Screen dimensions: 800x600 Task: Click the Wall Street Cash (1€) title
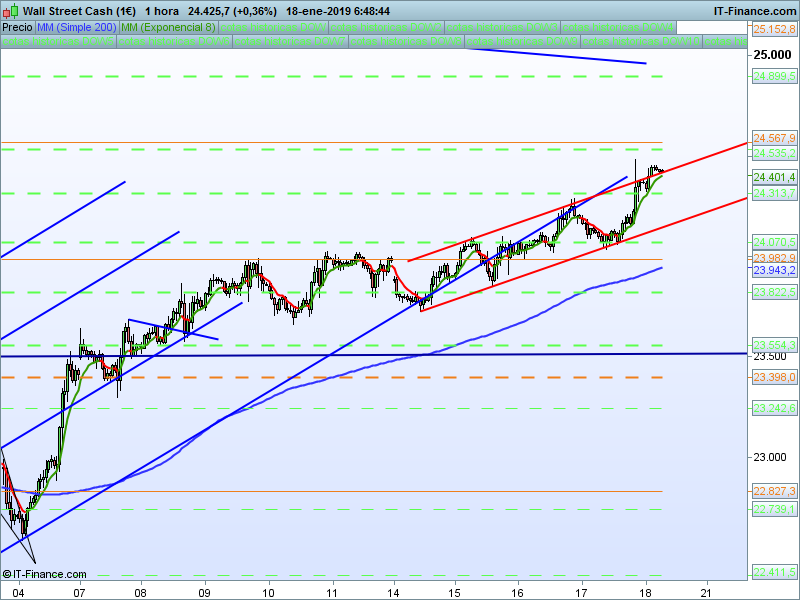coord(79,11)
